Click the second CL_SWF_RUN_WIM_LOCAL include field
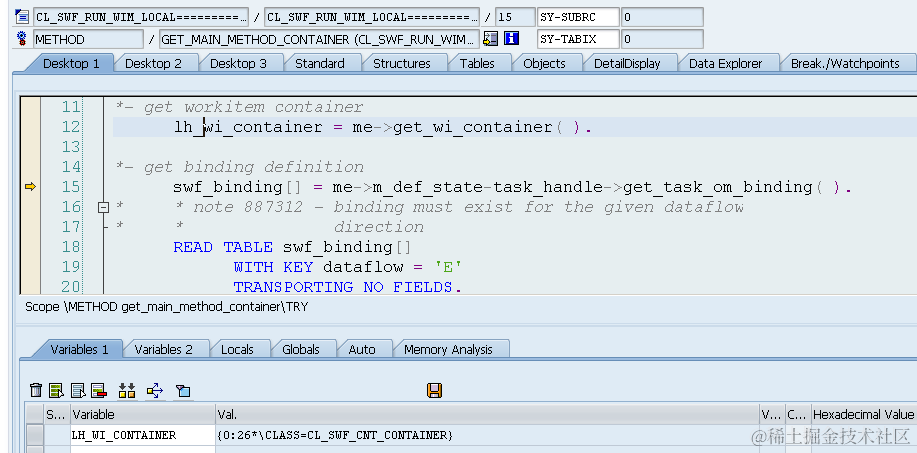917x453 pixels. point(372,17)
